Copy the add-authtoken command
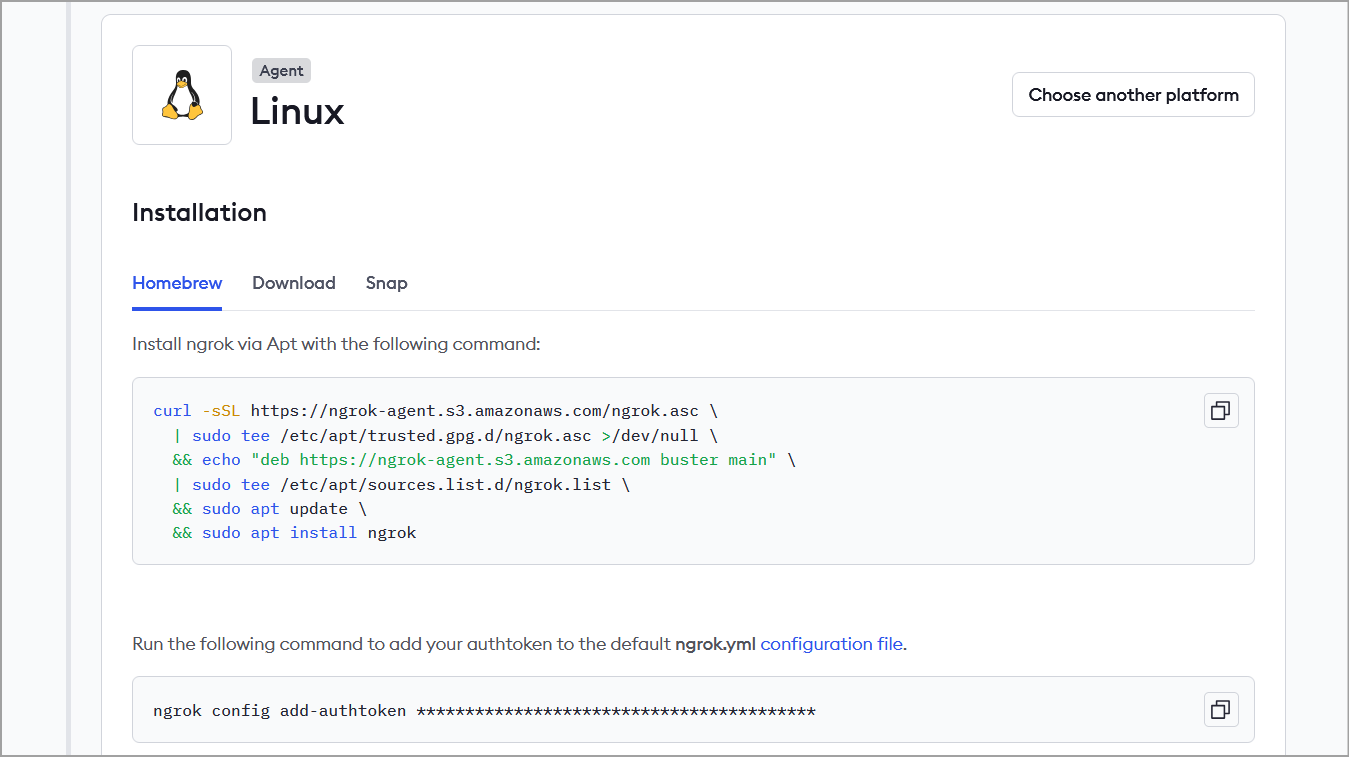The height and width of the screenshot is (757, 1349). point(1220,709)
